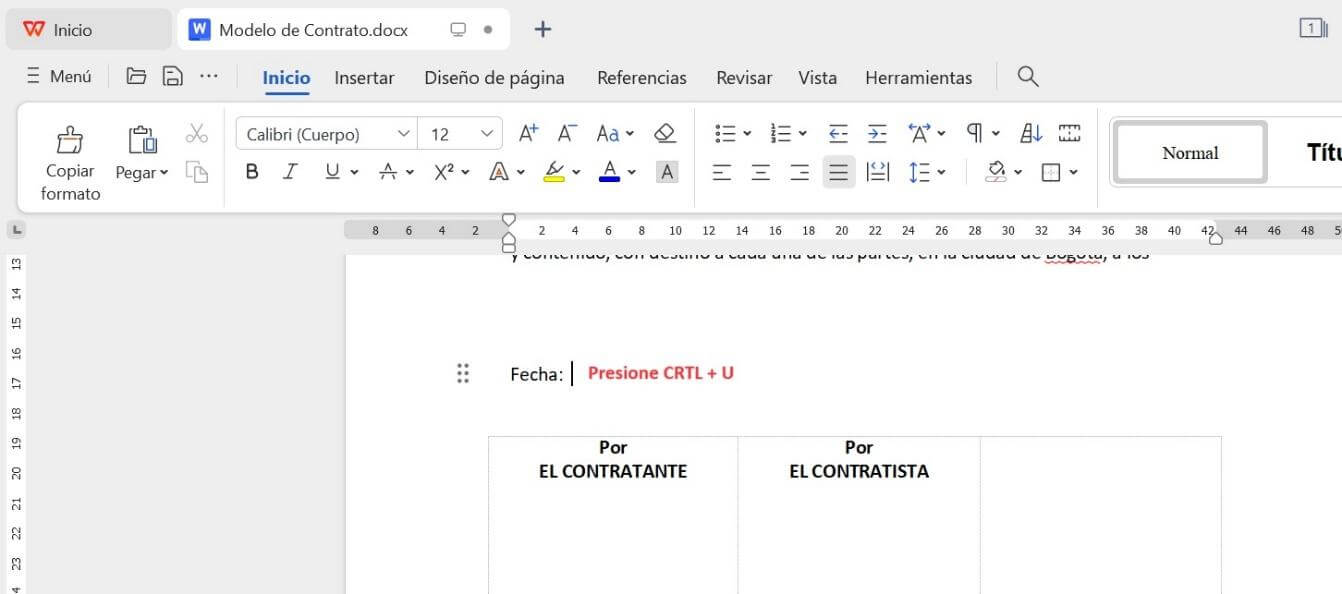
Task: Toggle bold formatting
Action: (251, 171)
